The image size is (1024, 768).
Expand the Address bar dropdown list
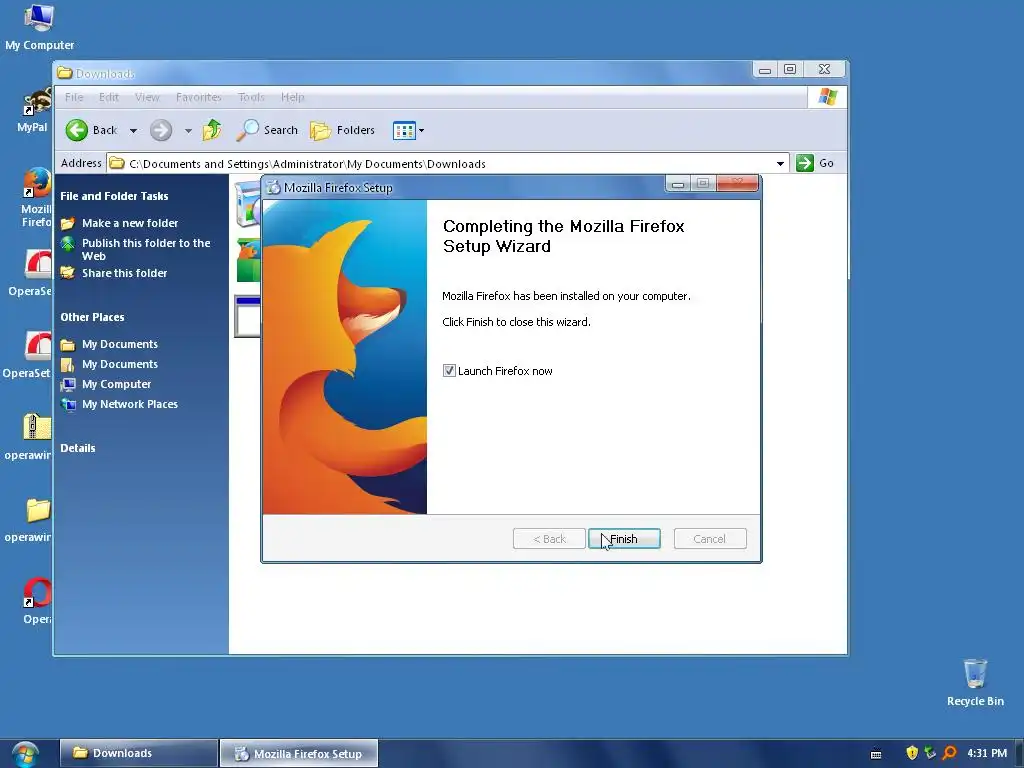tap(780, 163)
